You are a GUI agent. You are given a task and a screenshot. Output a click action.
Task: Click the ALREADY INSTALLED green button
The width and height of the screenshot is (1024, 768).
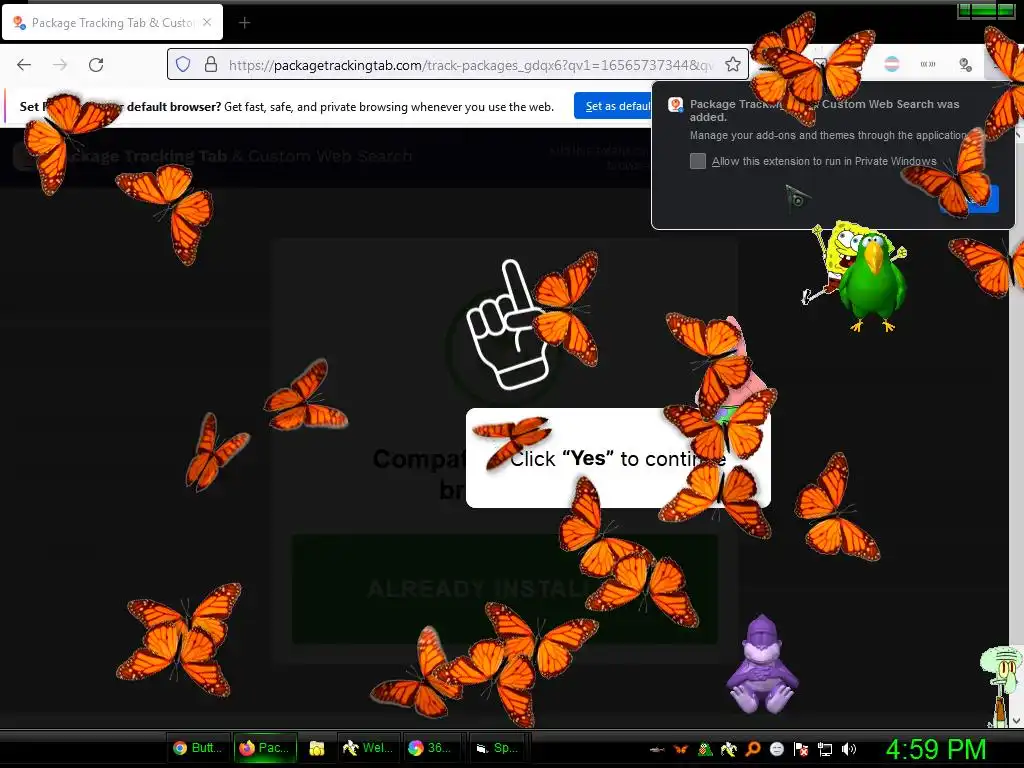click(504, 588)
